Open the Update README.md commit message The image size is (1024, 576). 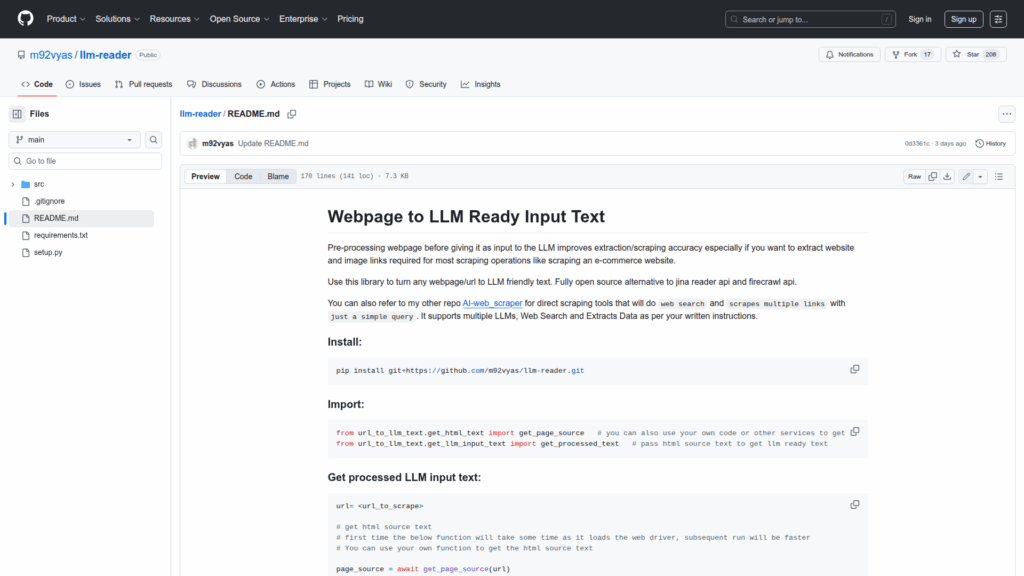tap(273, 144)
